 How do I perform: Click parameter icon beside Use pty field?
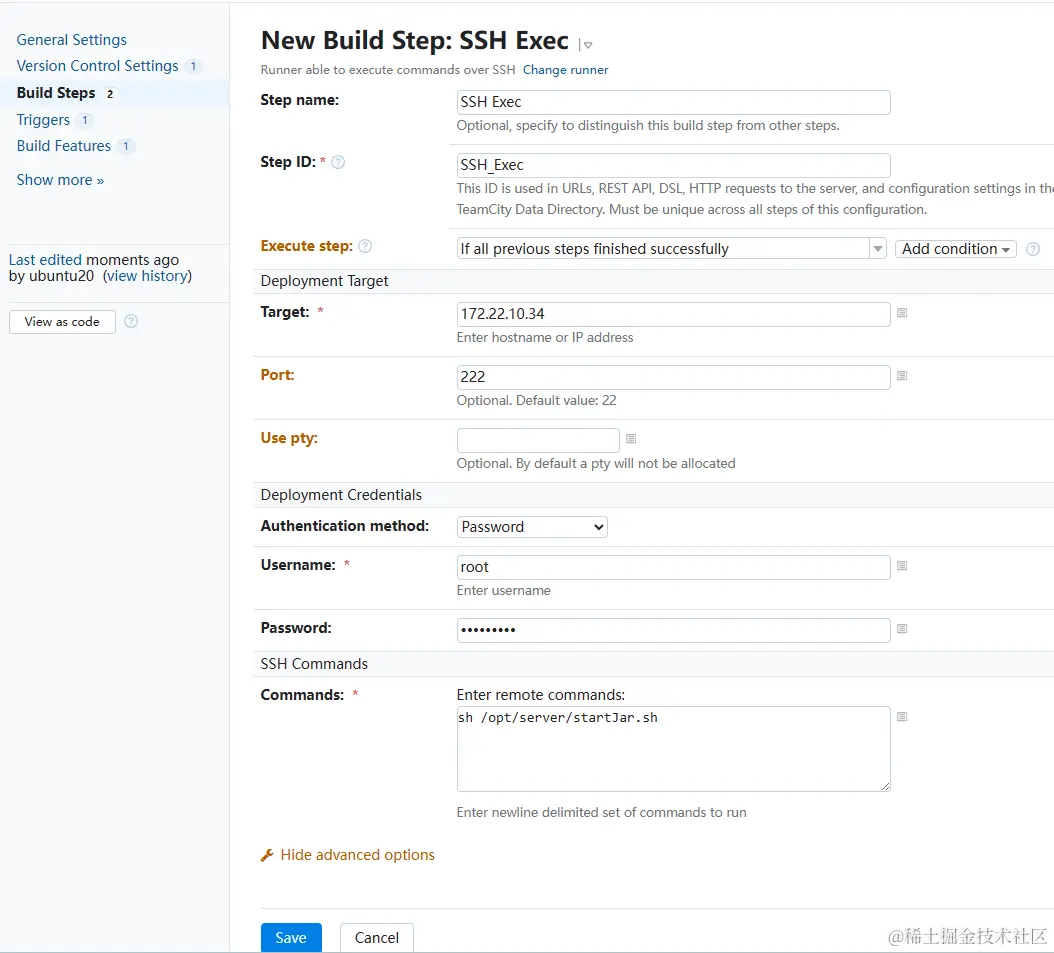[631, 439]
